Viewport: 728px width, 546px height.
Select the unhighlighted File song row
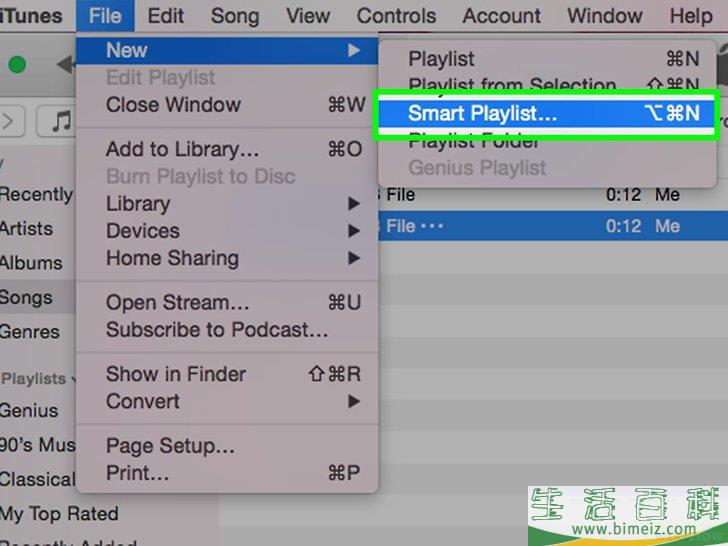click(553, 194)
